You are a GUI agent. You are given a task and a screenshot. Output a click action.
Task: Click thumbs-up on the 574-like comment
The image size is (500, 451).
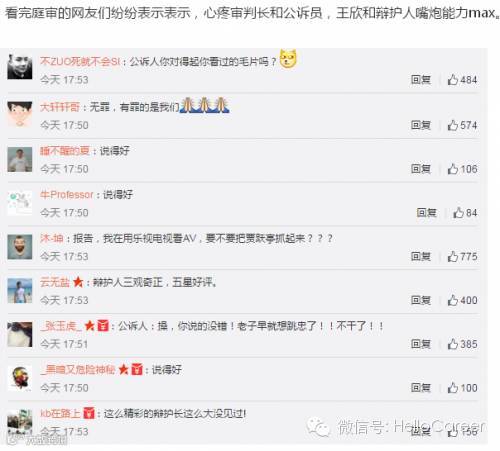tap(452, 125)
